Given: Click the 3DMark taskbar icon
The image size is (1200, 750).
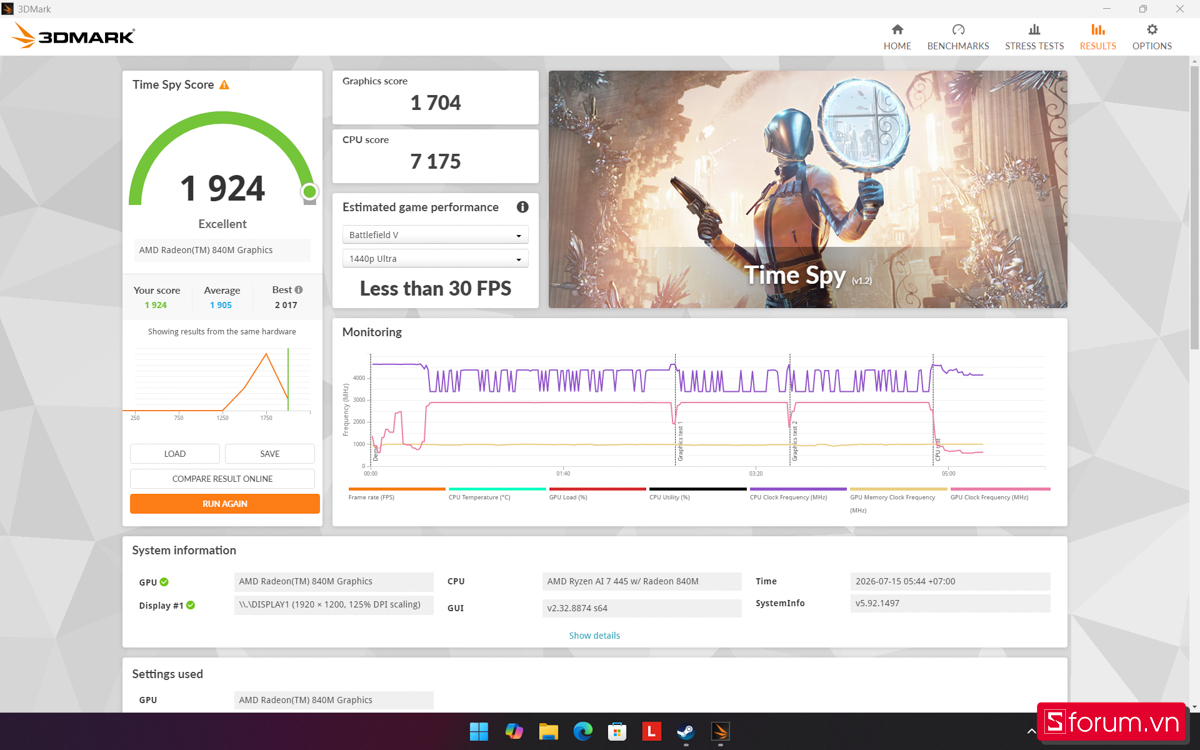Looking at the screenshot, I should [720, 731].
